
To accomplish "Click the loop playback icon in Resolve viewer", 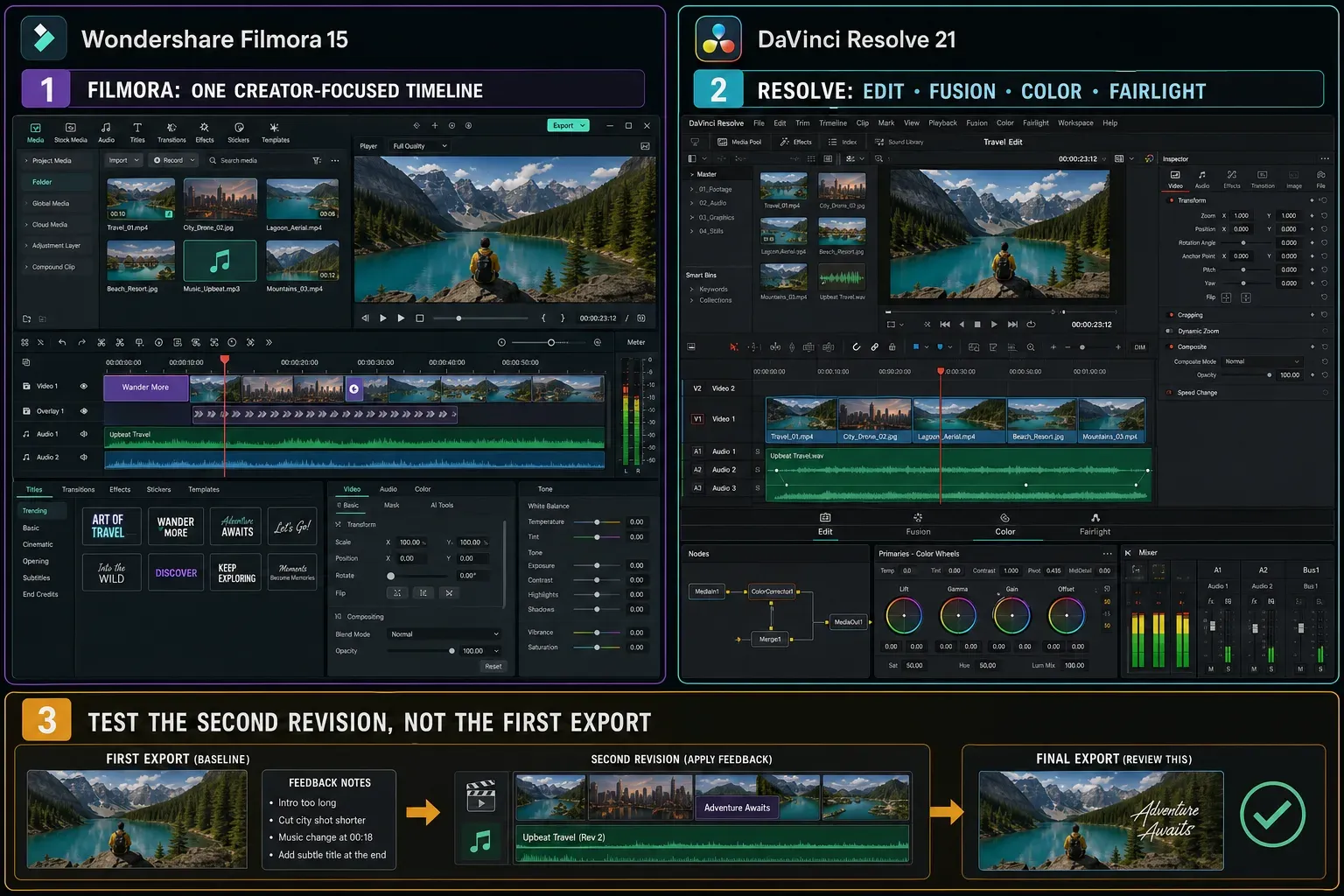I will coord(1031,325).
